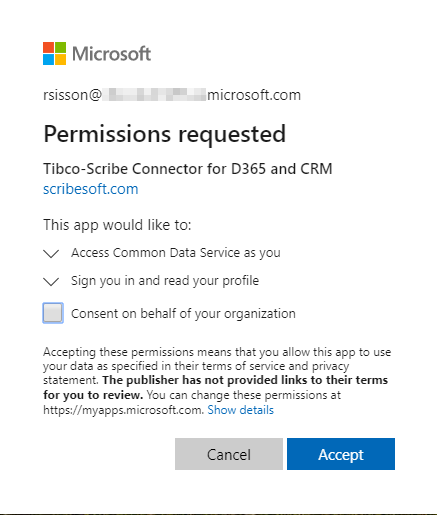Check the organization consent checkbox
Image resolution: width=437 pixels, height=515 pixels.
pyautogui.click(x=53, y=313)
